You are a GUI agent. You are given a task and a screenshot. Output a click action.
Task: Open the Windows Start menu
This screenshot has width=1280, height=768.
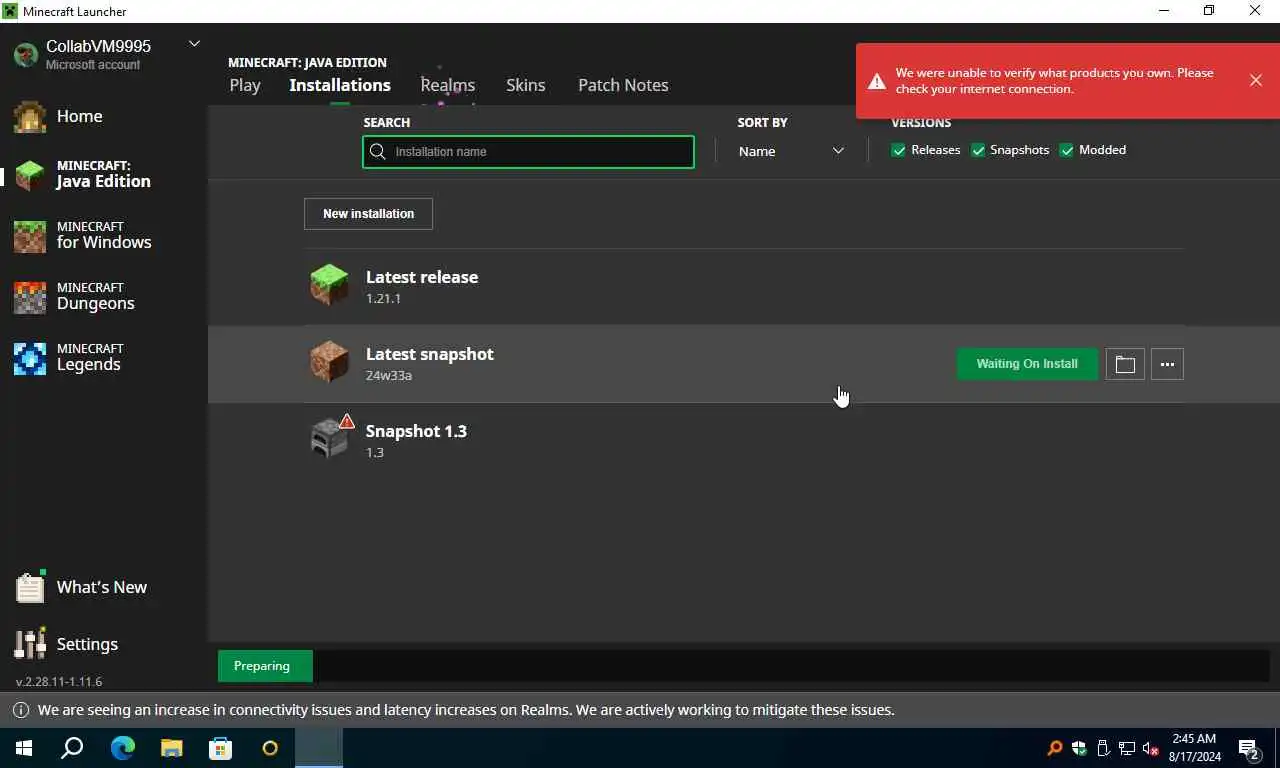[24, 748]
